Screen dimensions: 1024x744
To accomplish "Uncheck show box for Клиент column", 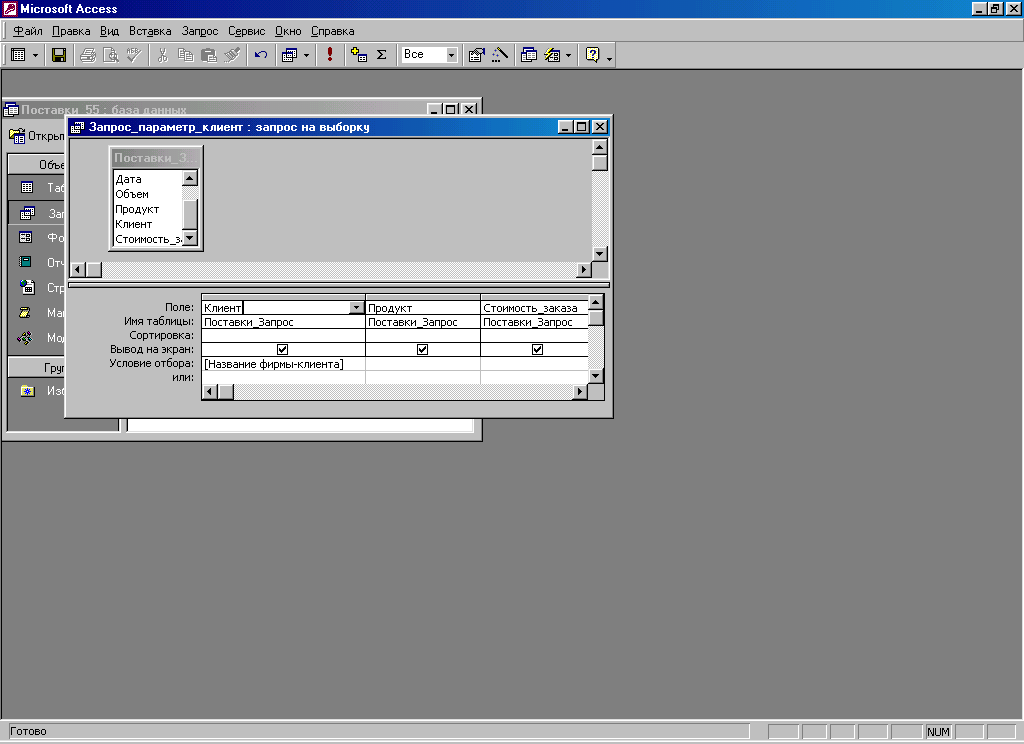I will tap(282, 349).
